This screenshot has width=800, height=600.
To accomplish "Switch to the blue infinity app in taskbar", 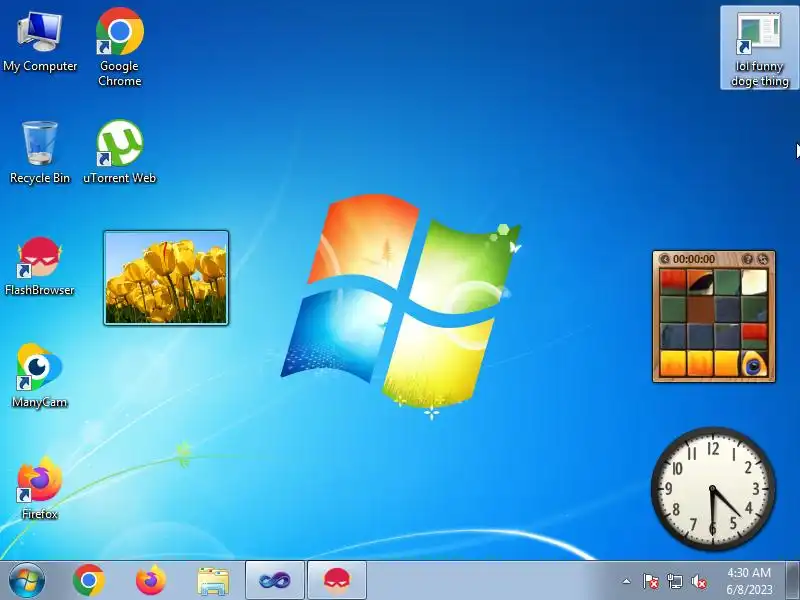I will click(274, 581).
